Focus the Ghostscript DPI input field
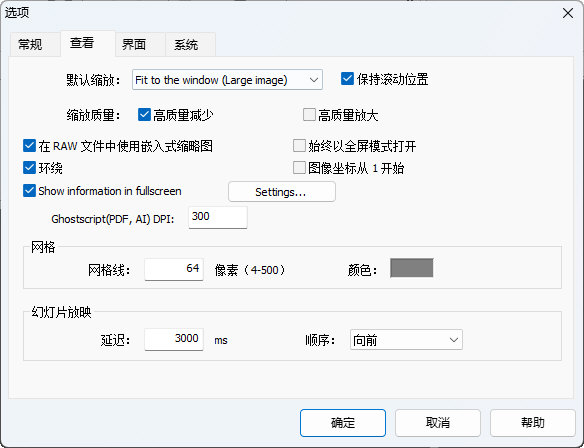 pyautogui.click(x=218, y=217)
